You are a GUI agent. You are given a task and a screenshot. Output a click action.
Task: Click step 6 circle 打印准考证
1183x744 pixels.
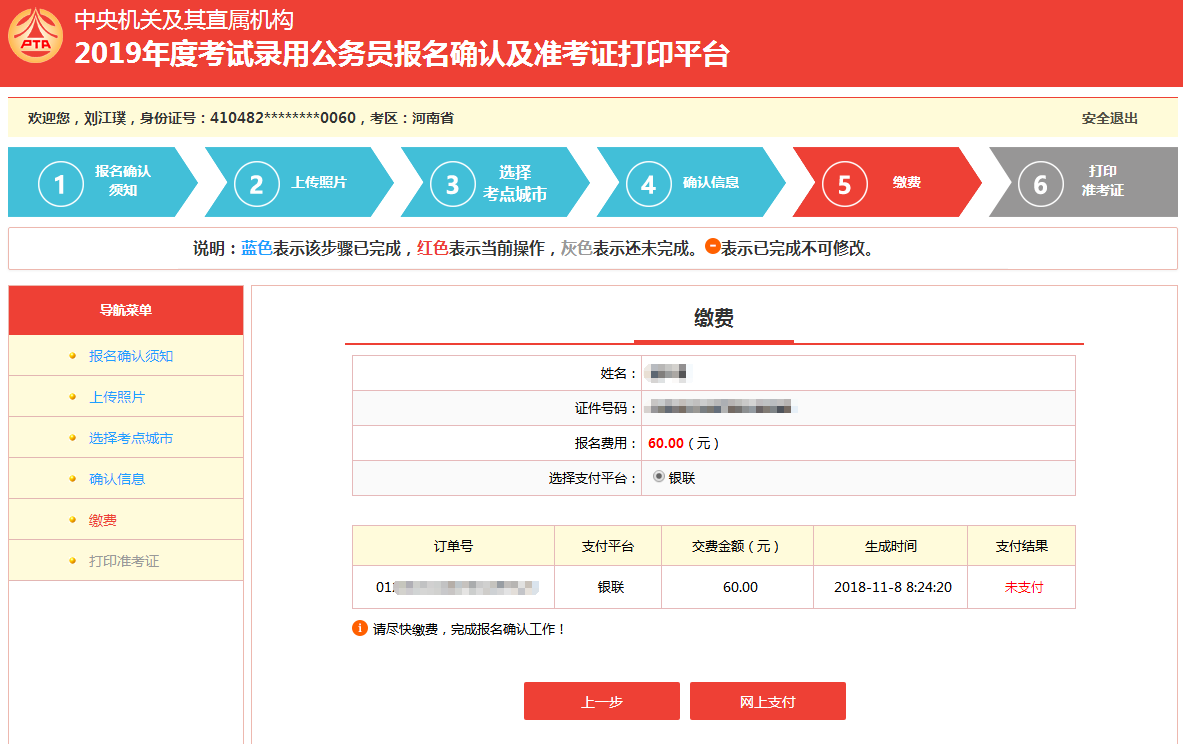(1040, 183)
